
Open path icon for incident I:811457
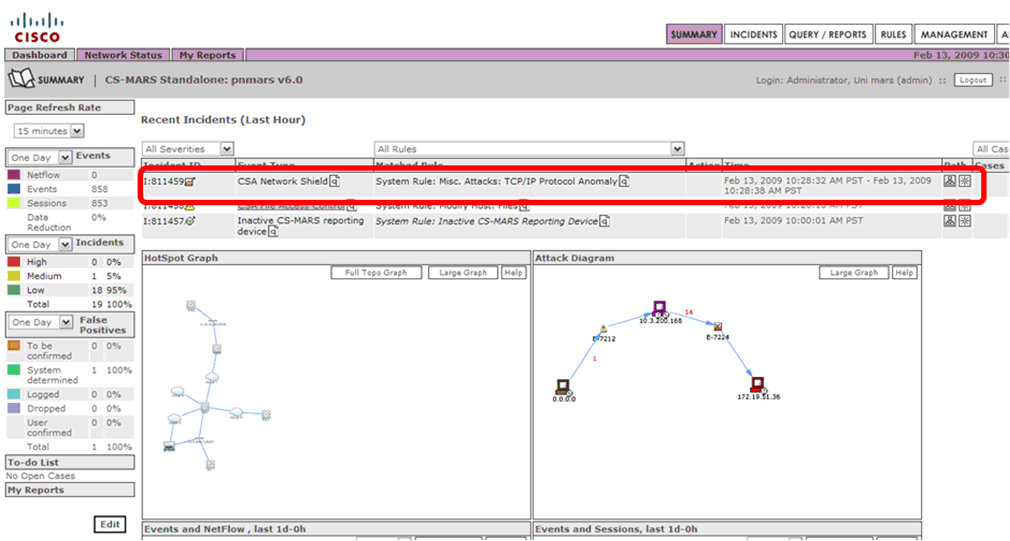[x=949, y=221]
